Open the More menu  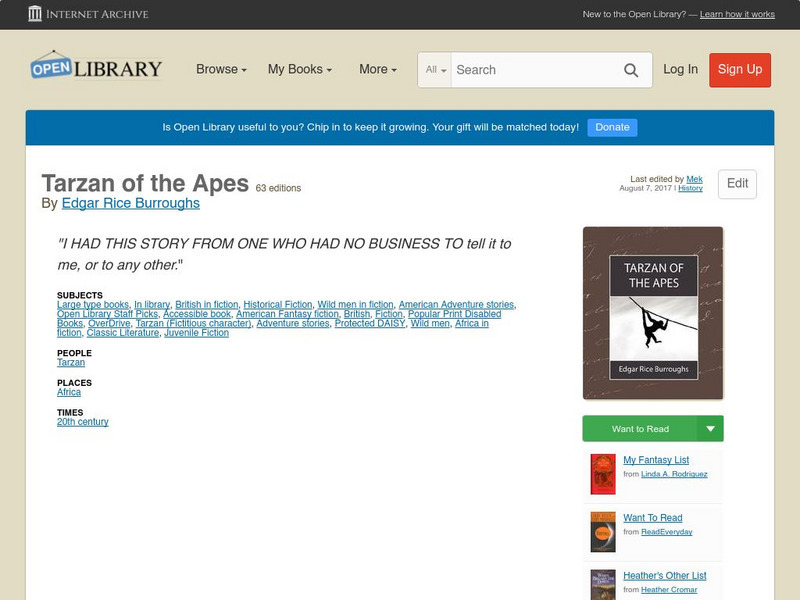(x=378, y=69)
